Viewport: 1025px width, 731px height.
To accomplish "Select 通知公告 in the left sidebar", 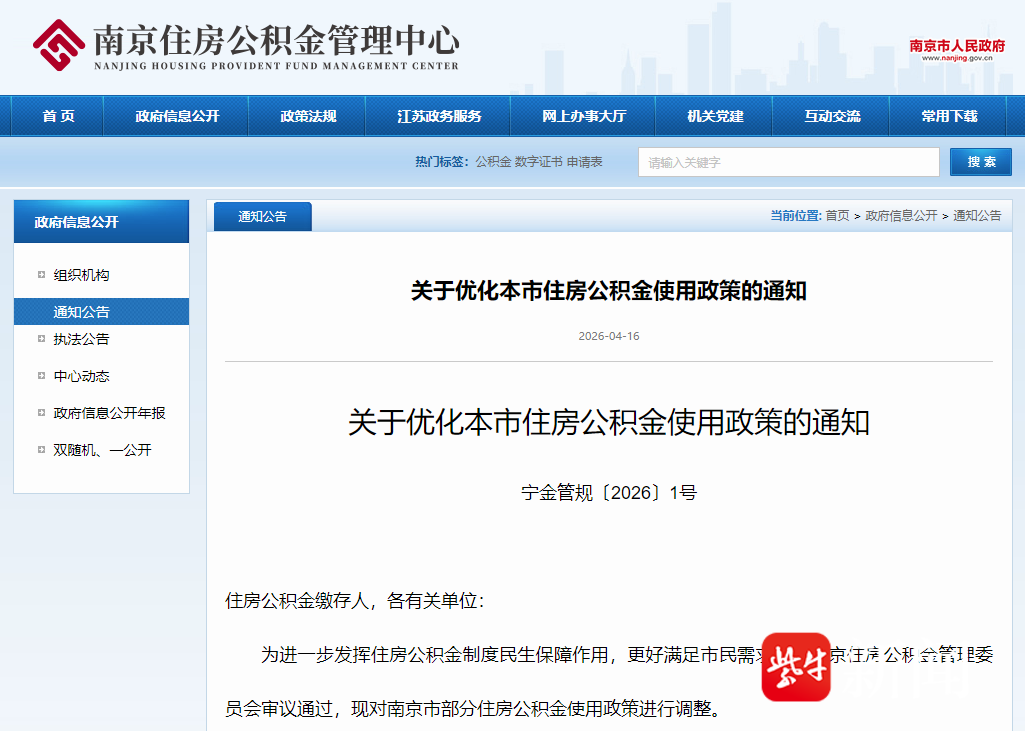I will pyautogui.click(x=81, y=312).
